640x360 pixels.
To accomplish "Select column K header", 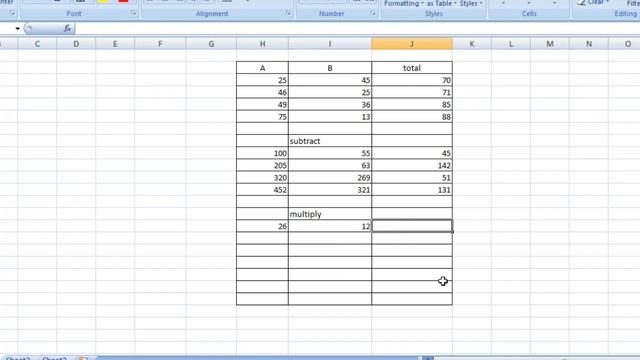I will tap(472, 44).
